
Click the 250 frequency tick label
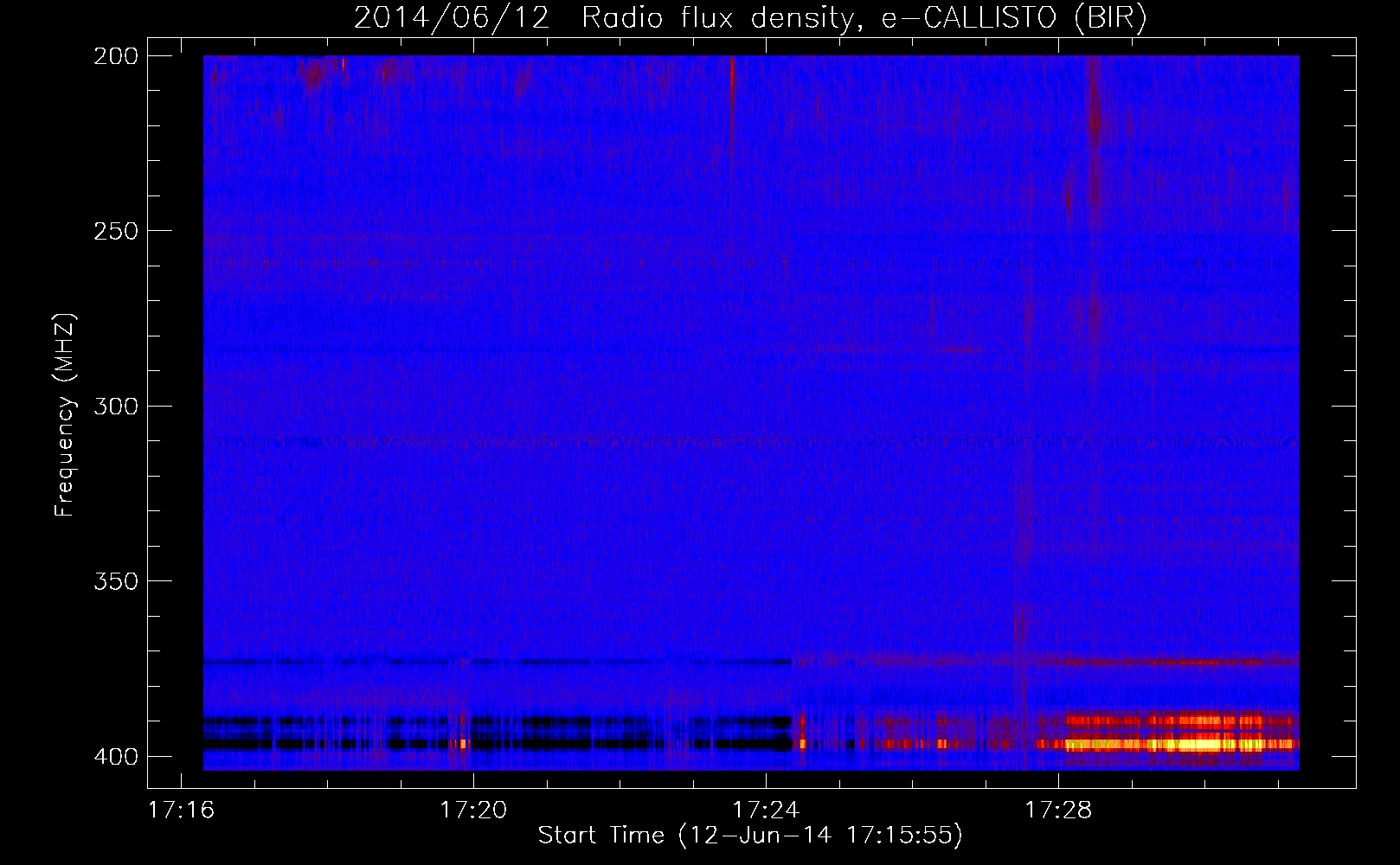point(116,231)
